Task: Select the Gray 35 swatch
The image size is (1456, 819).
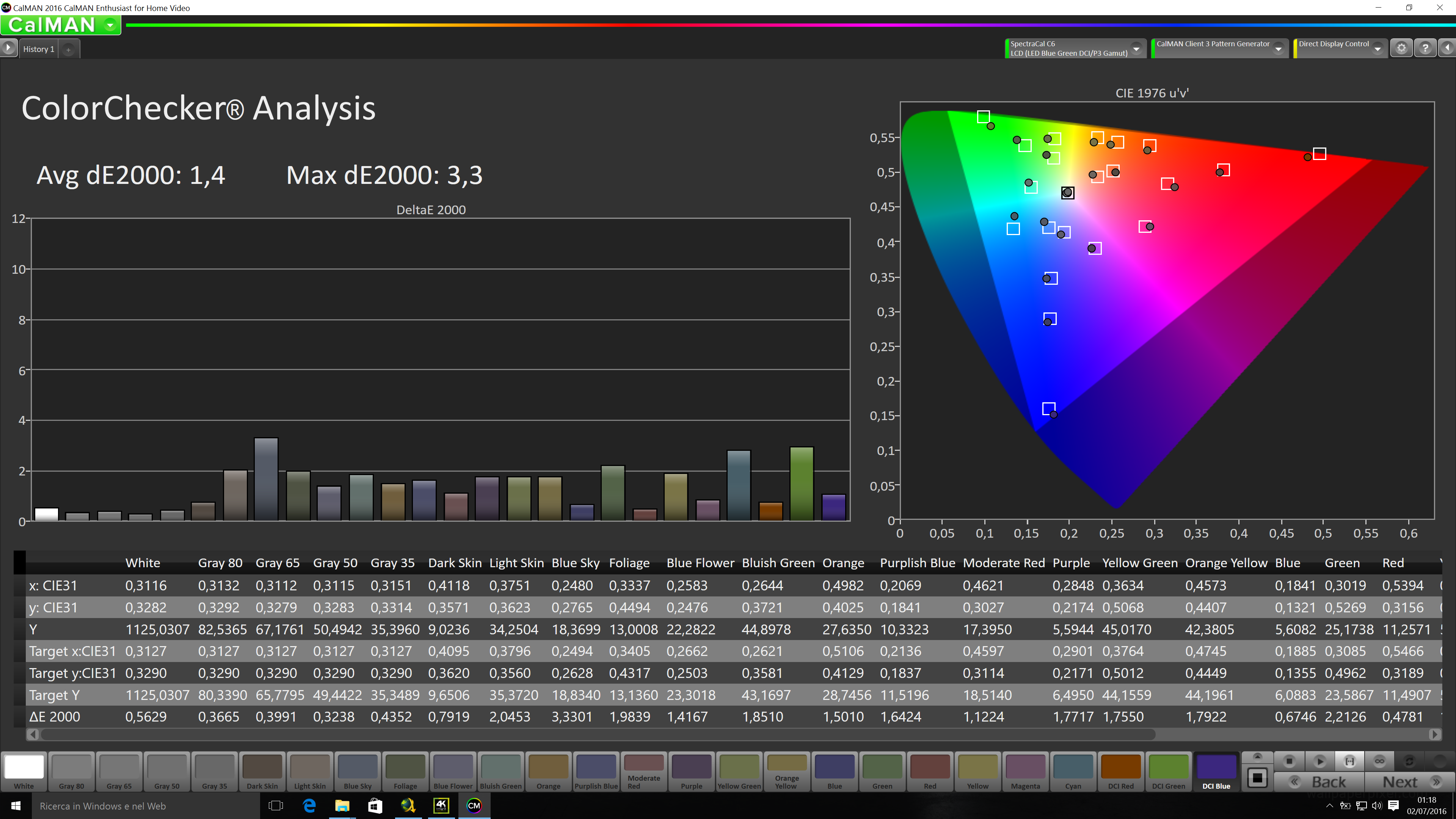Action: (x=215, y=772)
